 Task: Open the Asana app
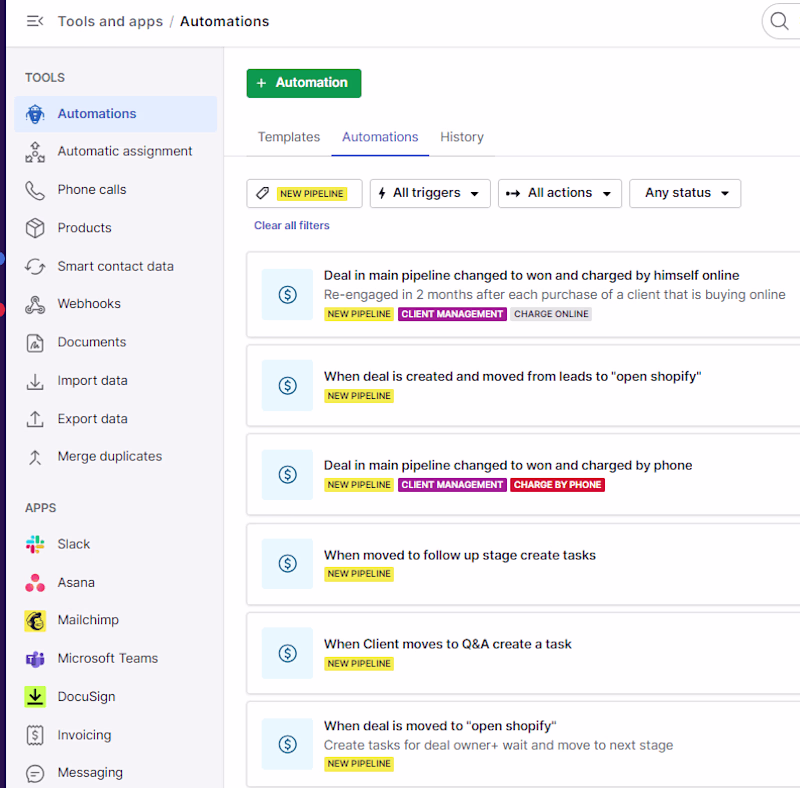(x=116, y=582)
